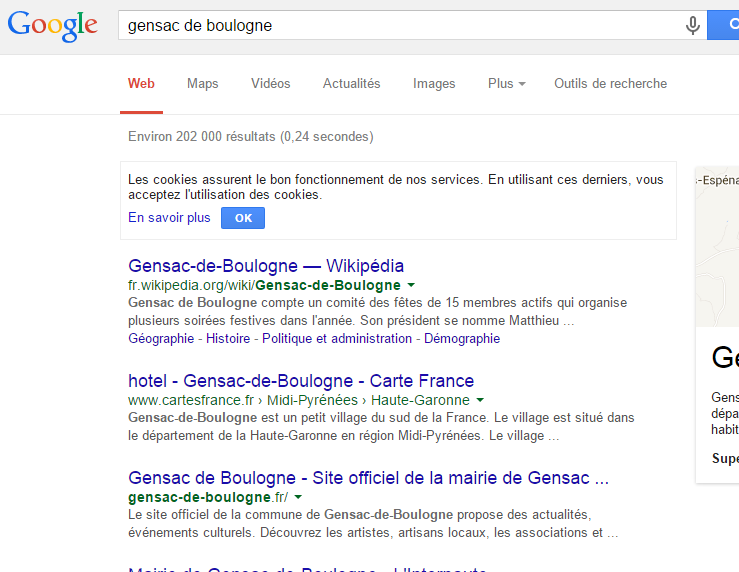Accept cookies with the OK button
Viewport: 739px width, 572px height.
pyautogui.click(x=243, y=218)
